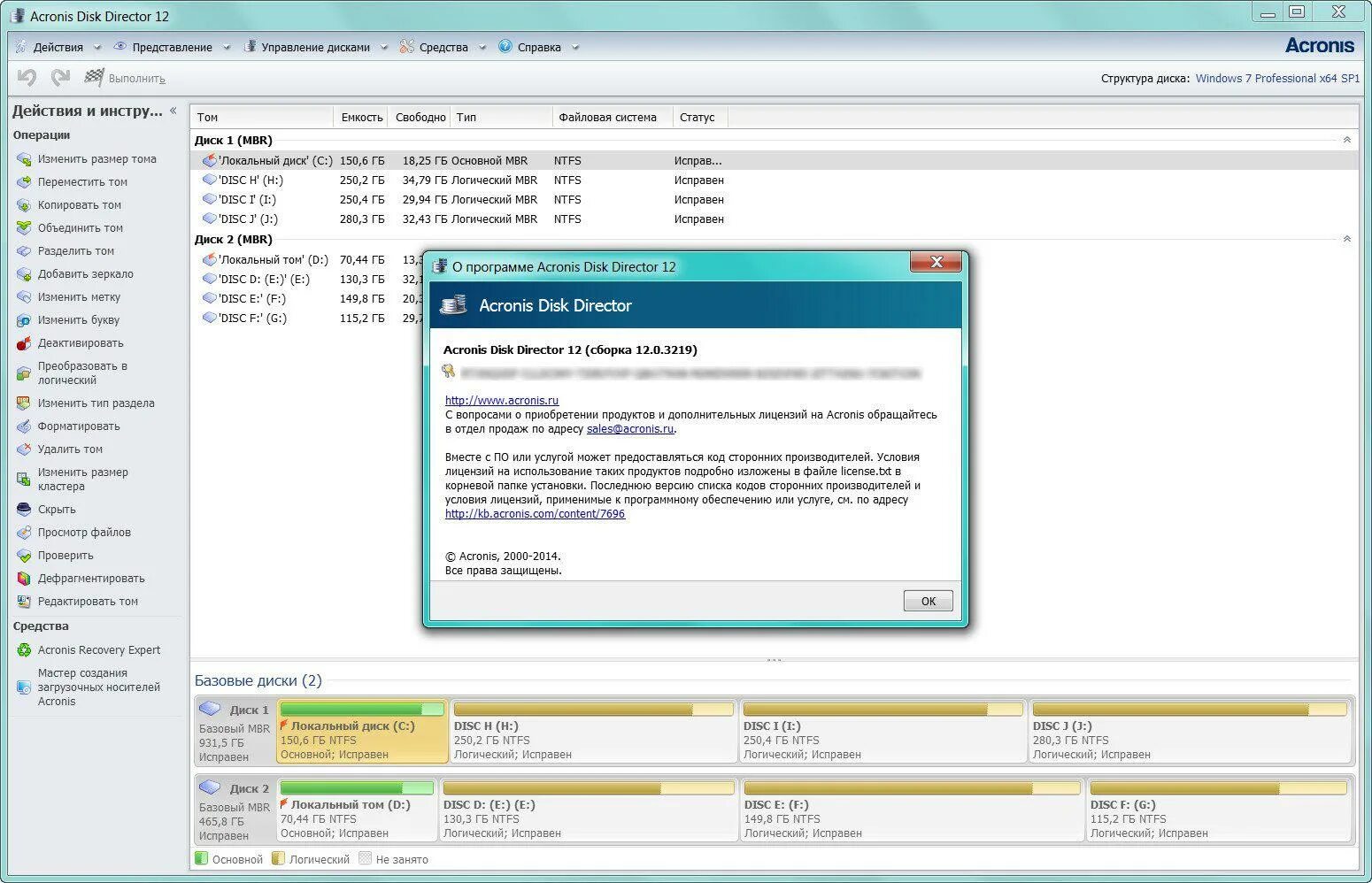Viewport: 1372px width, 883px height.
Task: Open the Windows 7 Professional x64 SP1 link
Action: tap(1277, 78)
